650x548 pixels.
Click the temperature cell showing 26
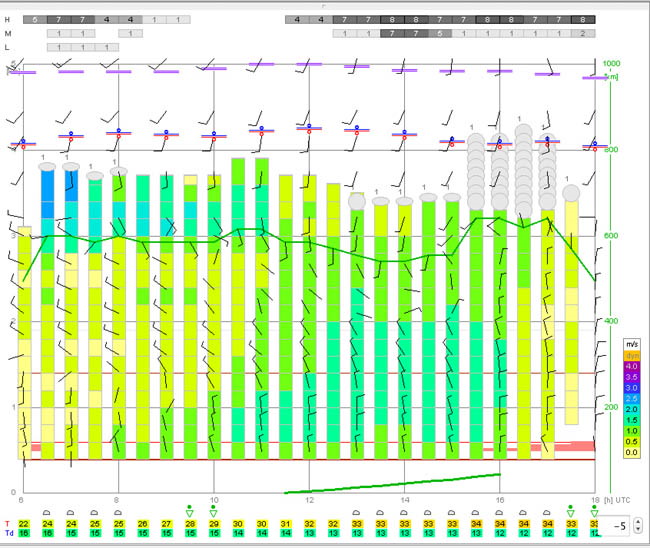142,524
